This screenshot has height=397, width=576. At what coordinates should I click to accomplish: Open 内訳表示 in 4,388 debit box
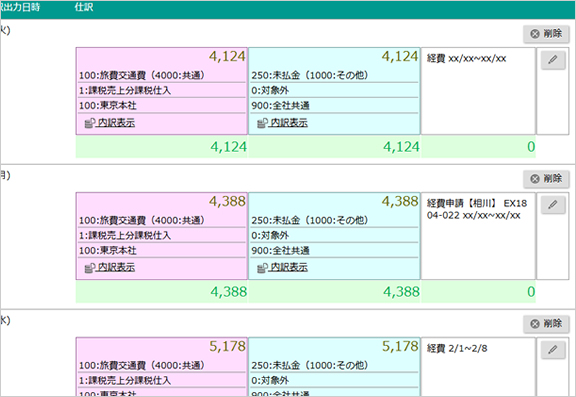110,268
